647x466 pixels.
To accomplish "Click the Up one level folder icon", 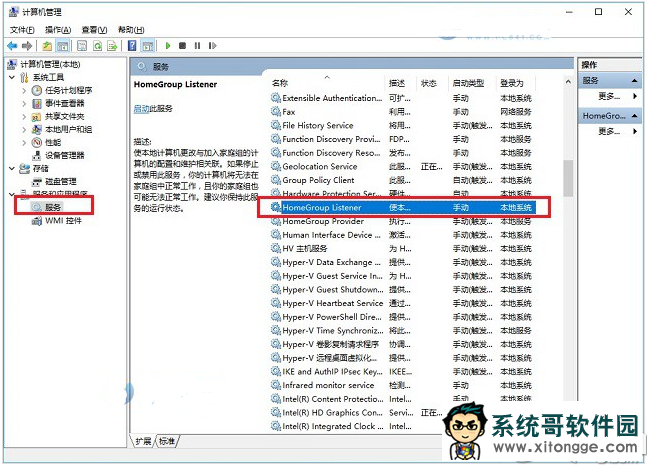I will (47, 46).
